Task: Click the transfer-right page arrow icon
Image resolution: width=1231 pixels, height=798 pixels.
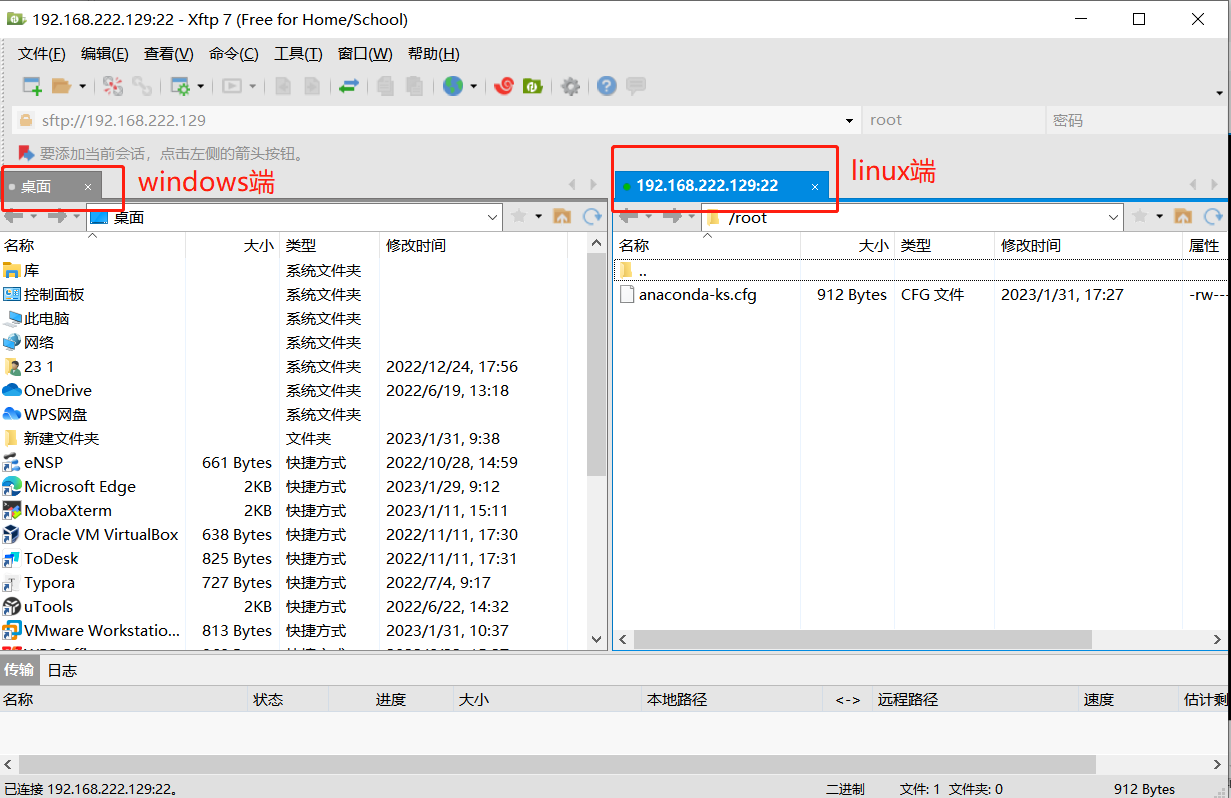Action: click(312, 86)
